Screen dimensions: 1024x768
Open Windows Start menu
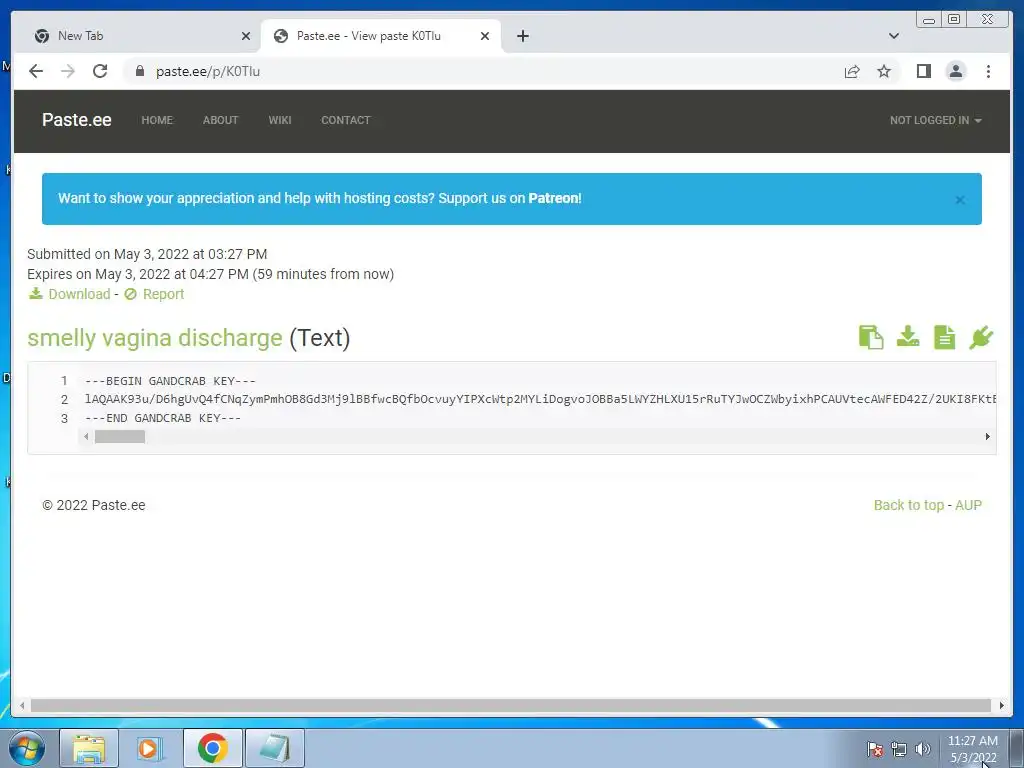[26, 748]
